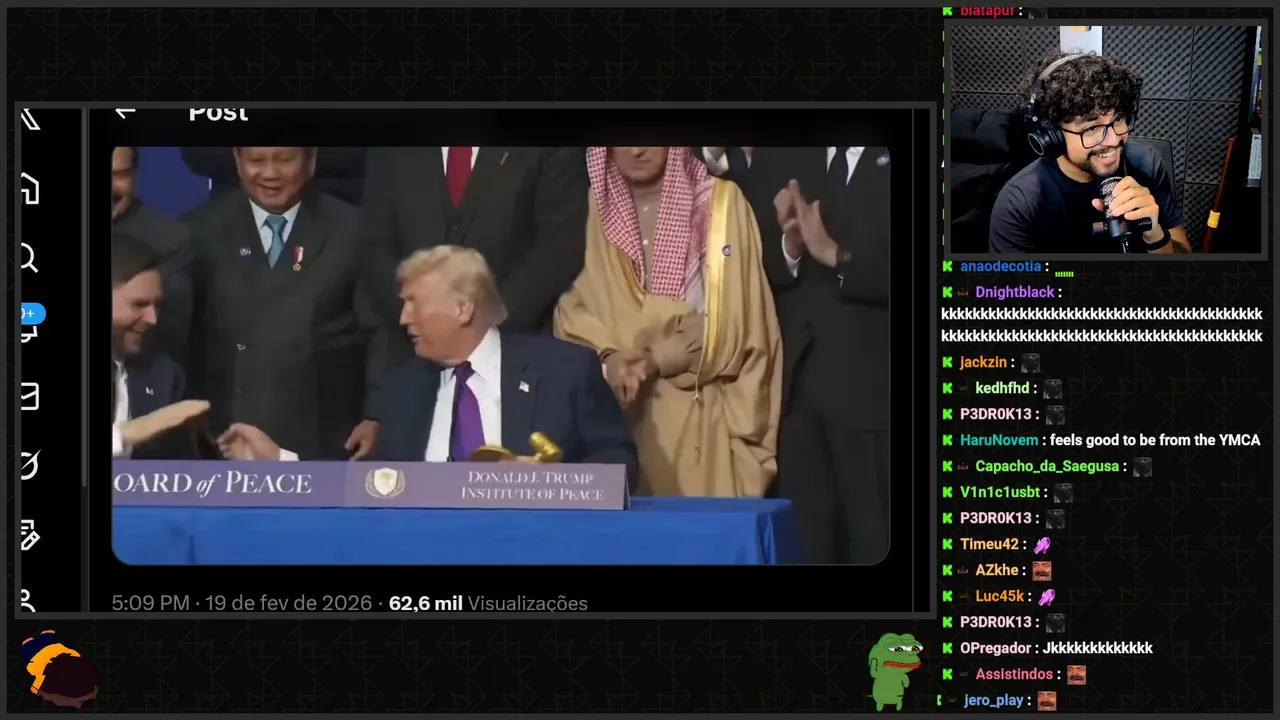
Task: Click the green emote after anaodecotia
Action: pyautogui.click(x=1064, y=272)
